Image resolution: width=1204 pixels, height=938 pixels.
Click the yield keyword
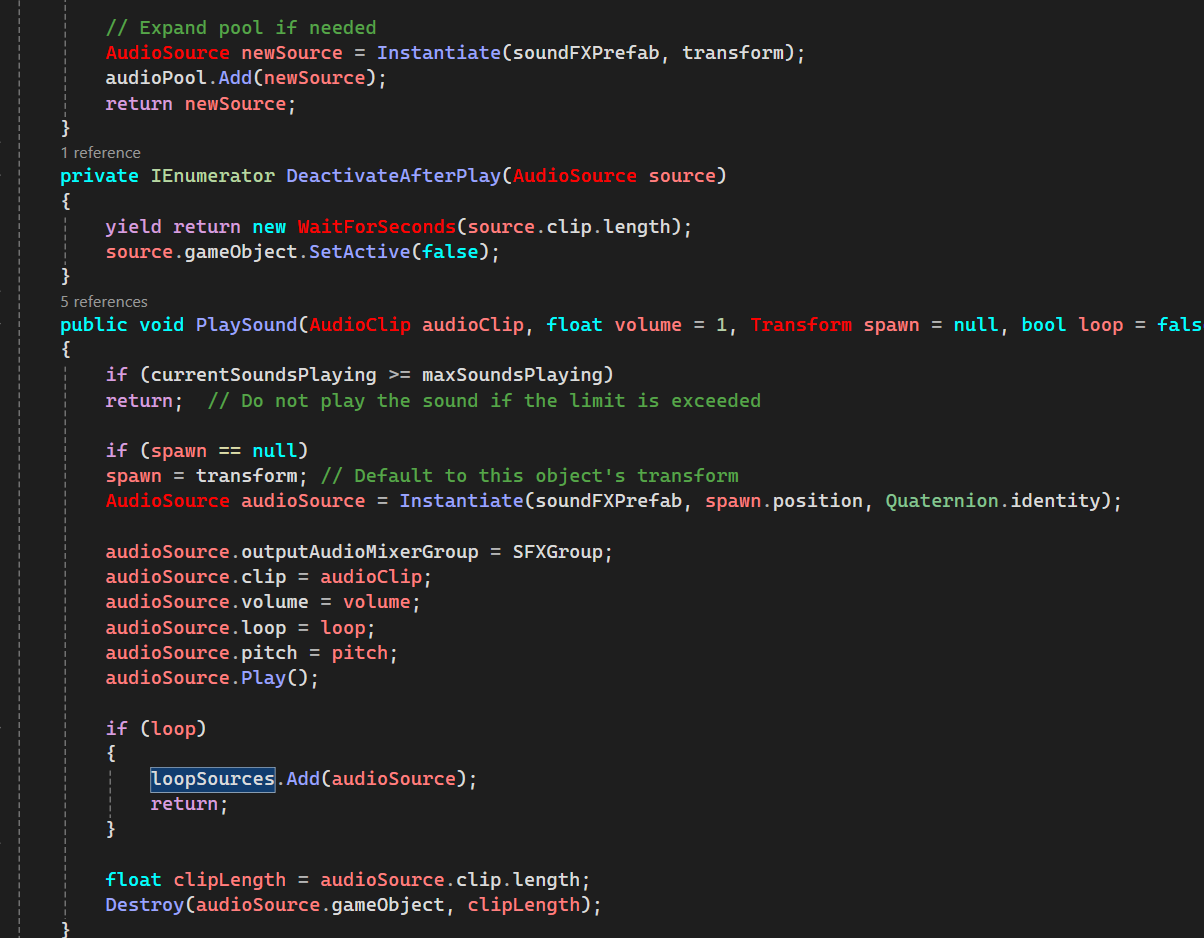tap(133, 227)
